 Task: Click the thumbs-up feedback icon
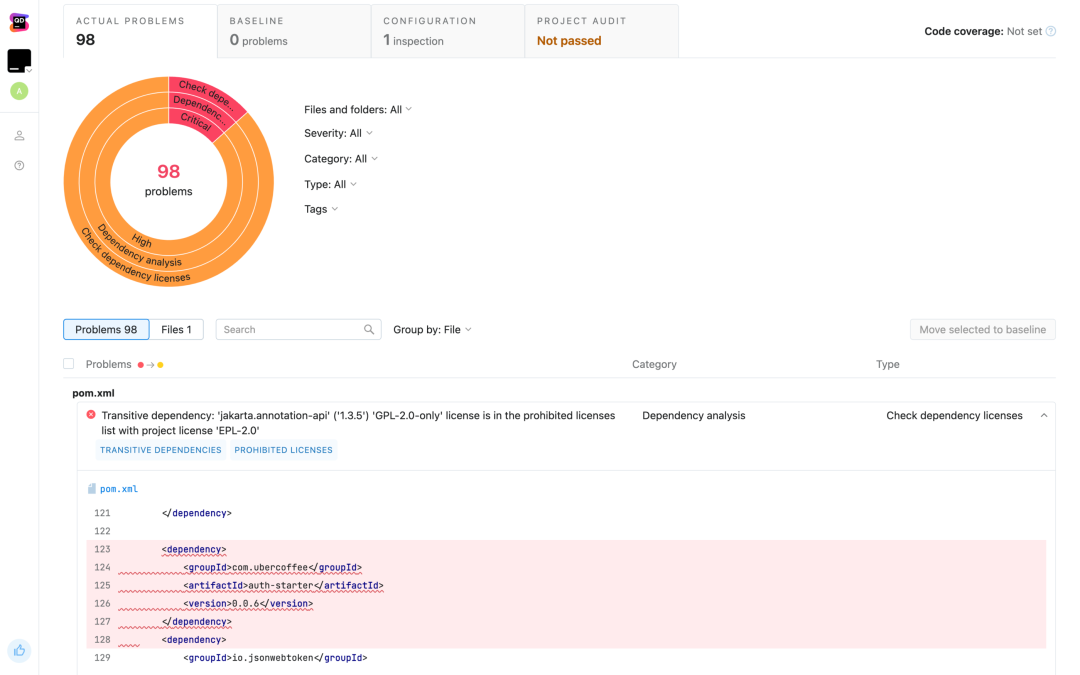(x=19, y=650)
